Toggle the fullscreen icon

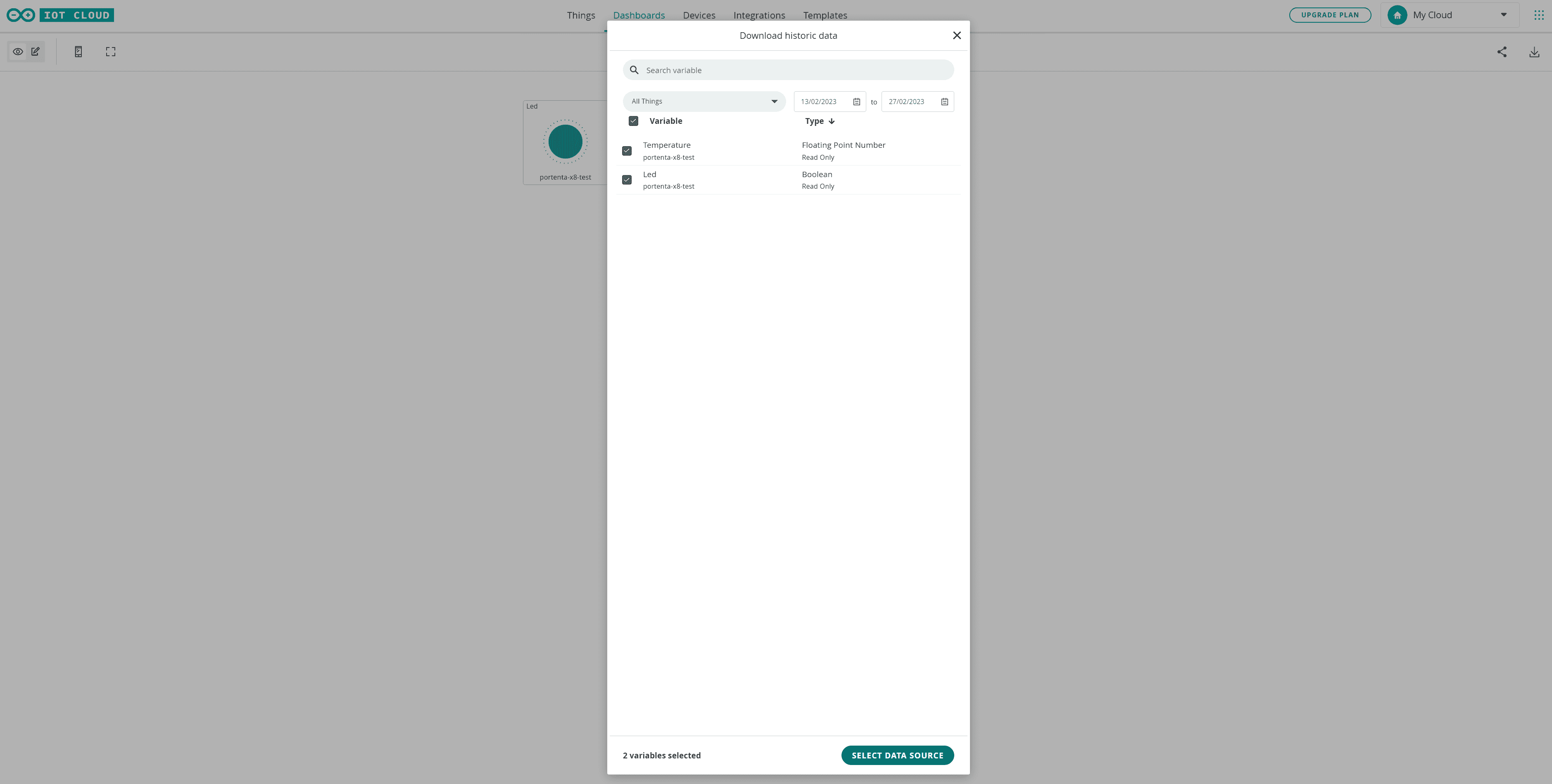coord(110,52)
